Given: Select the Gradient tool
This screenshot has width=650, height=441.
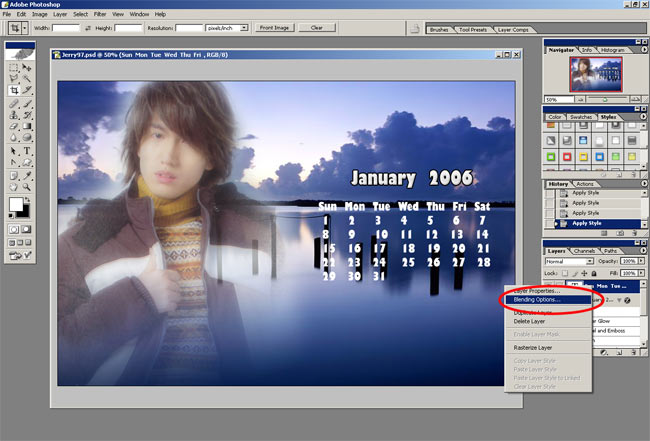Looking at the screenshot, I should click(27, 126).
